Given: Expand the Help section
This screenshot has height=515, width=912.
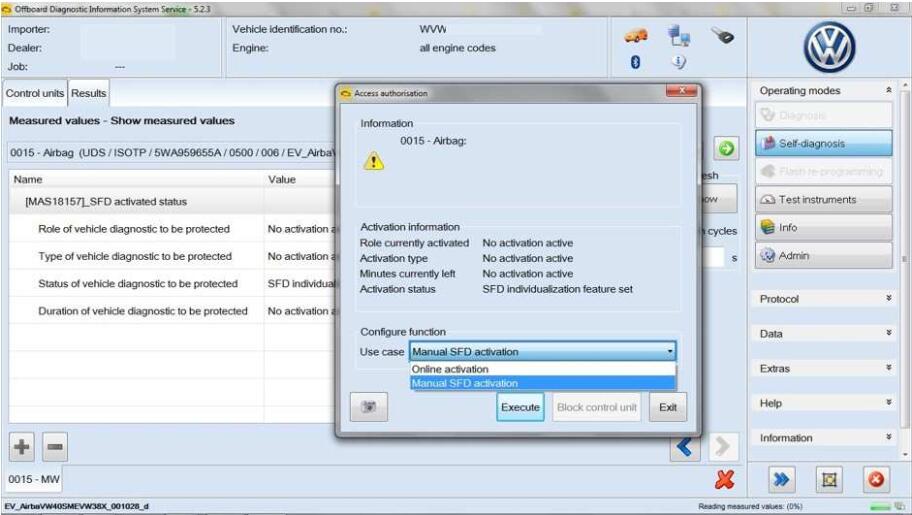Looking at the screenshot, I should click(889, 402).
